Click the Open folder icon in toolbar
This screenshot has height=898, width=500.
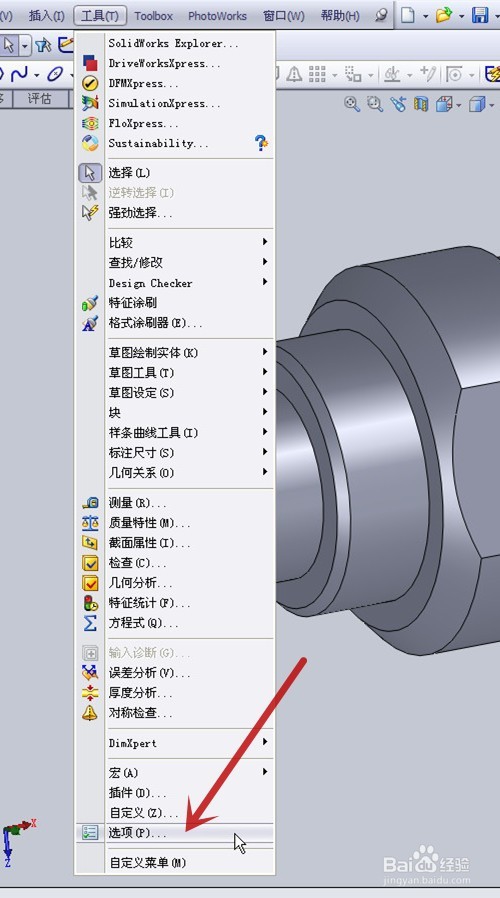point(443,15)
